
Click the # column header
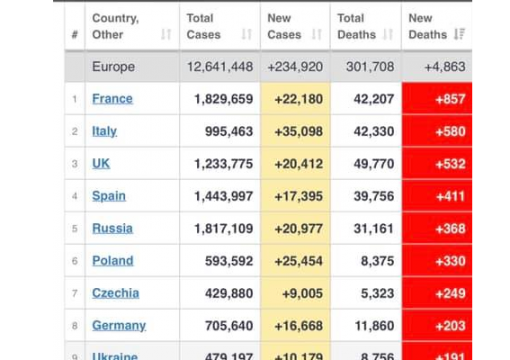[75, 34]
